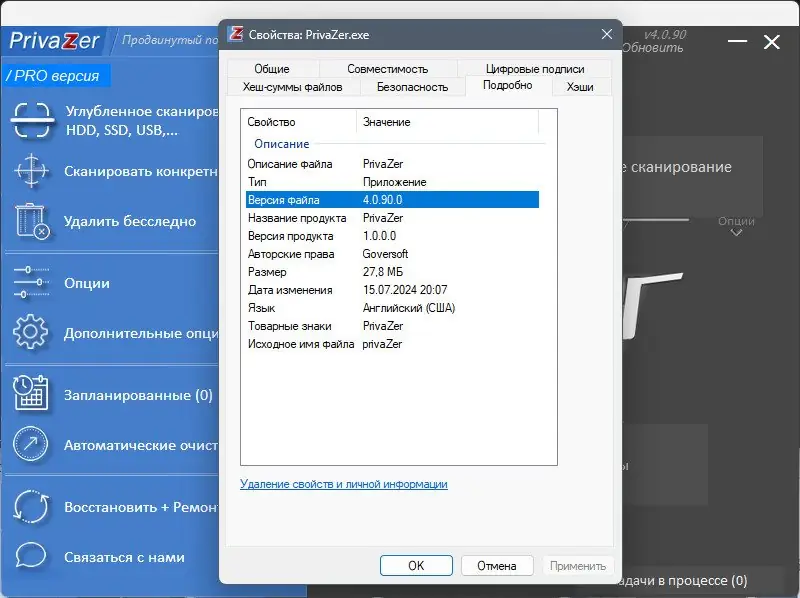Close the PrivaZer main window
Screen dimensions: 800x598
click(772, 41)
